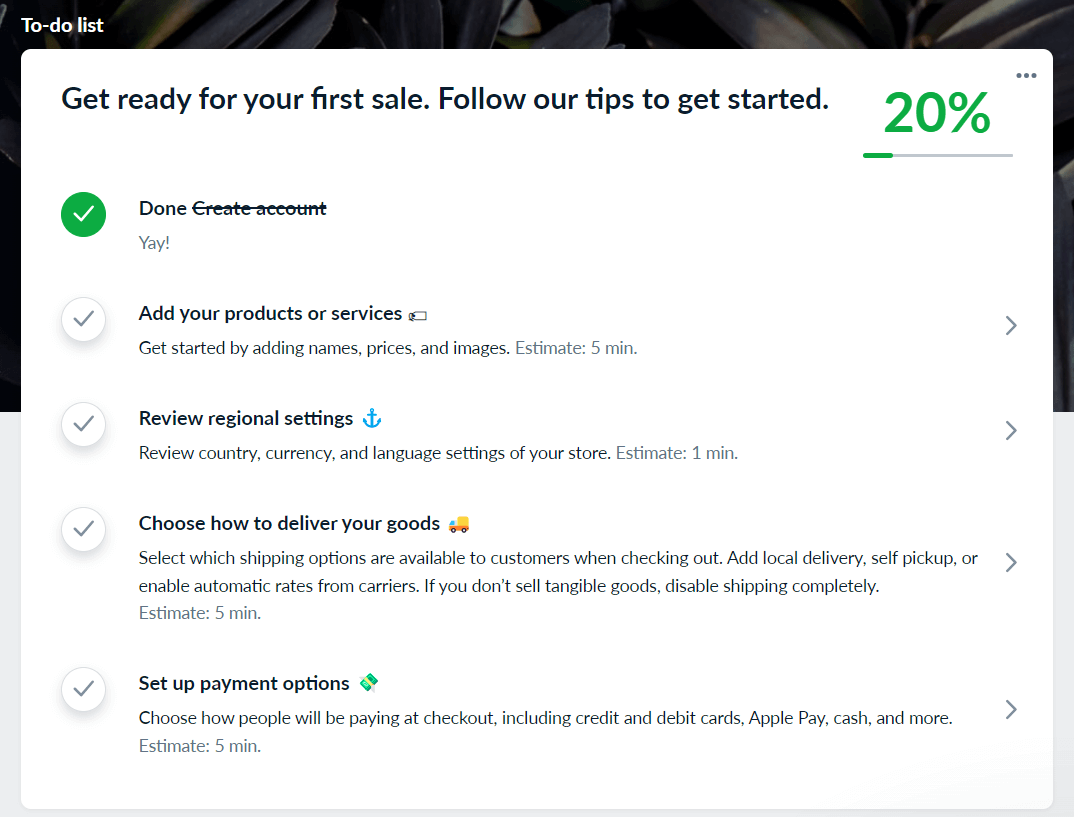This screenshot has width=1074, height=817.
Task: Expand the add products task chevron
Action: click(x=1011, y=325)
